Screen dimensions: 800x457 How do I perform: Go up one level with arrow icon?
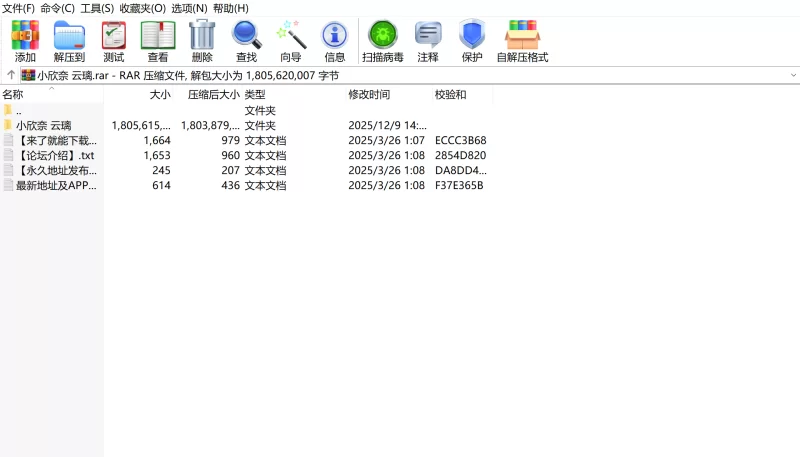click(11, 75)
